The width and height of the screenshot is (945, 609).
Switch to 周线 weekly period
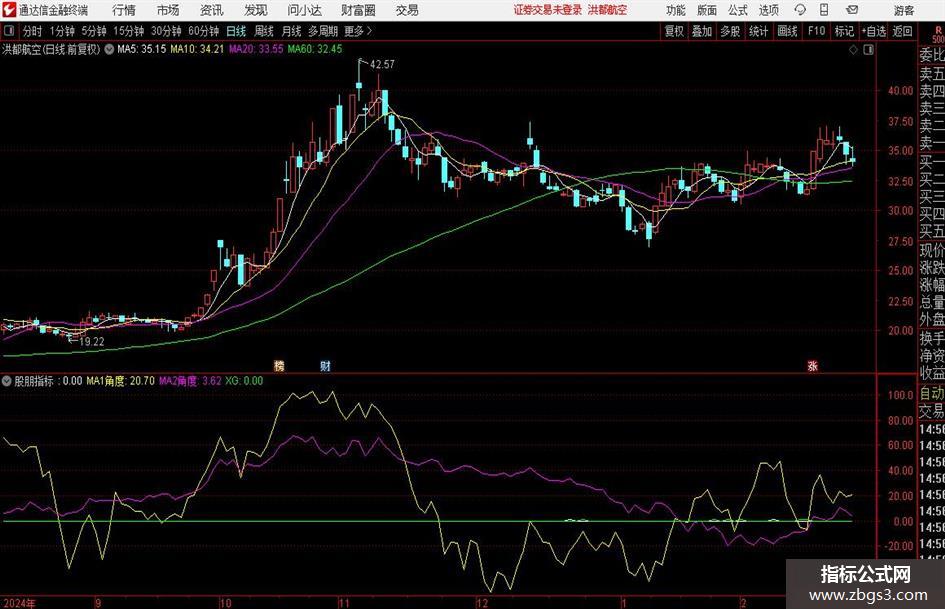pos(264,31)
